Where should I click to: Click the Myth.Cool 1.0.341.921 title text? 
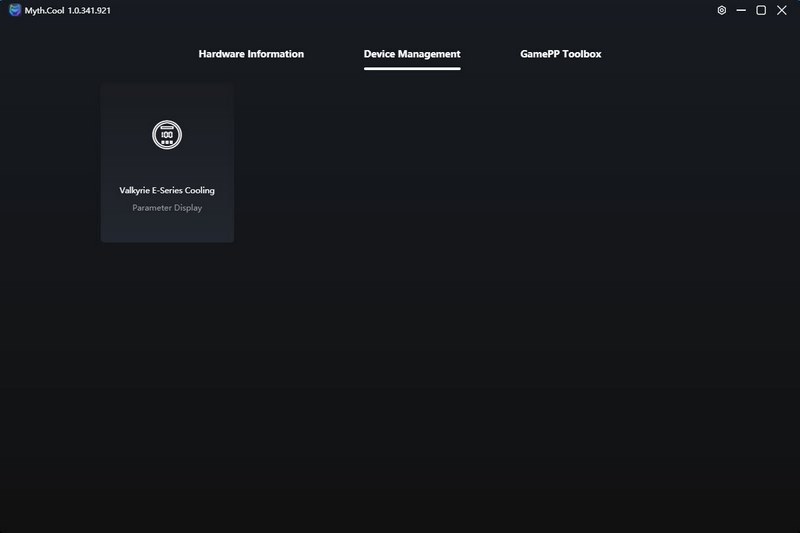pos(67,11)
